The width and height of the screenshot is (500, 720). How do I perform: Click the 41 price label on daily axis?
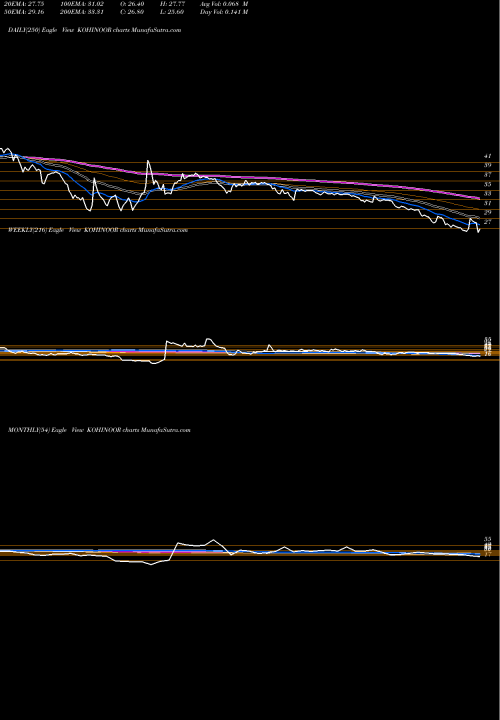pyautogui.click(x=488, y=156)
